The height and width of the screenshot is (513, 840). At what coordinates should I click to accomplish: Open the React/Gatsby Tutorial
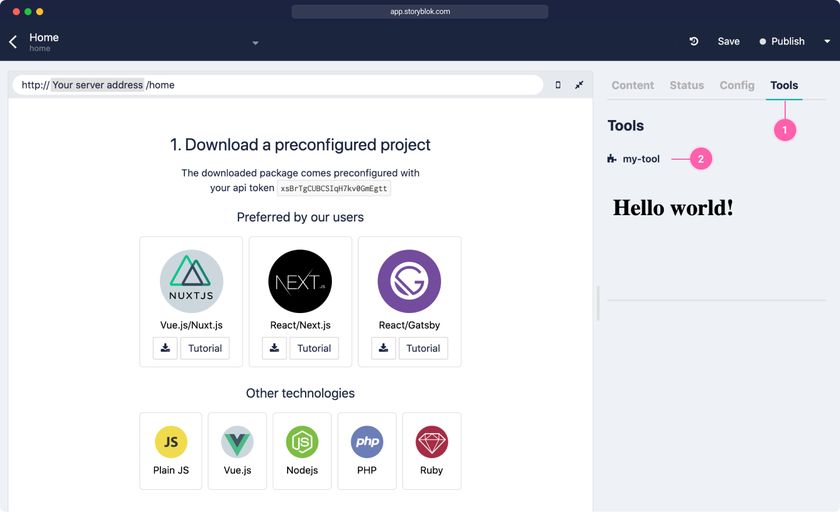(423, 348)
